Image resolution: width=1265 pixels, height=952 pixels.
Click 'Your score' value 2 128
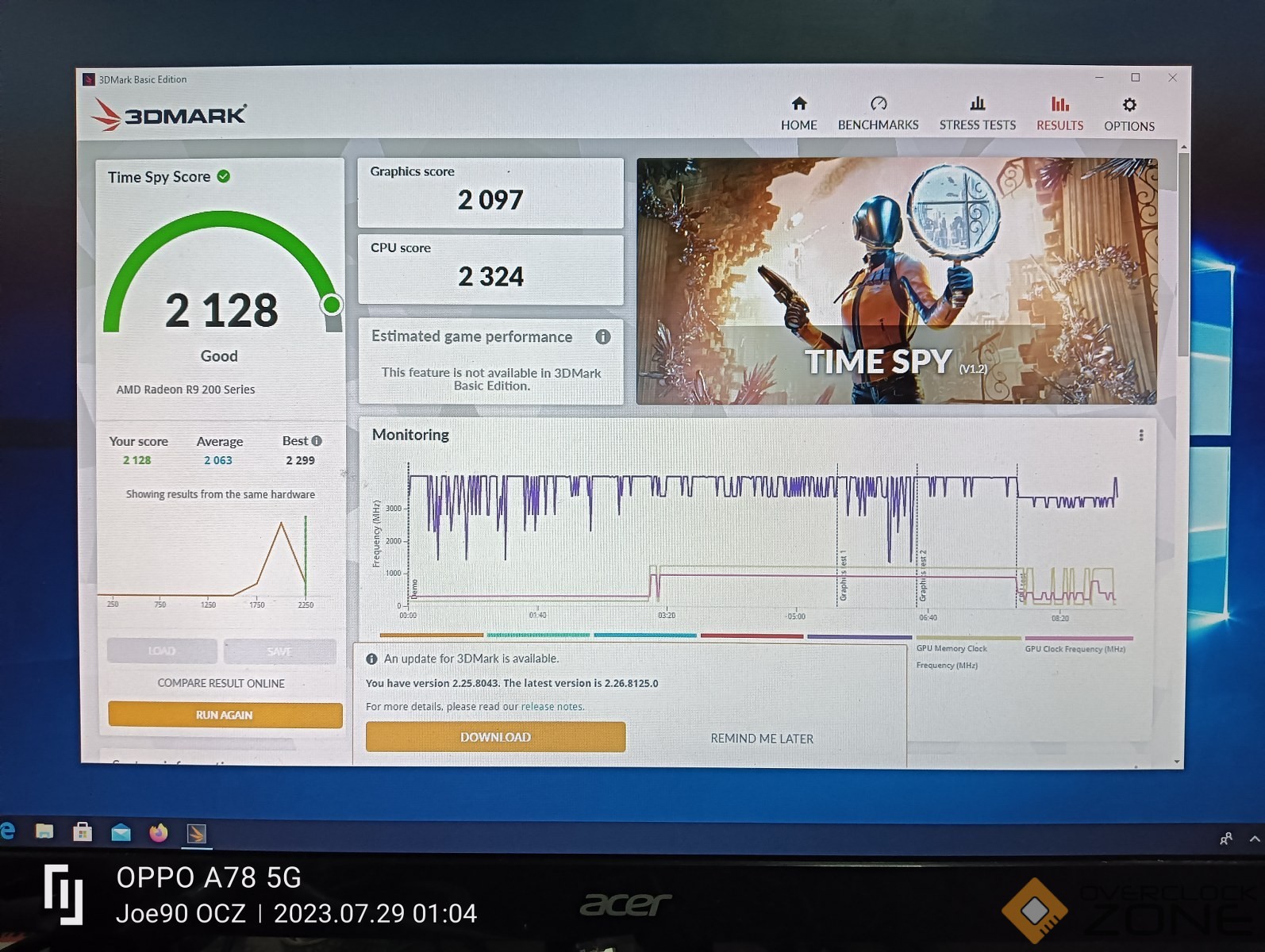(136, 460)
